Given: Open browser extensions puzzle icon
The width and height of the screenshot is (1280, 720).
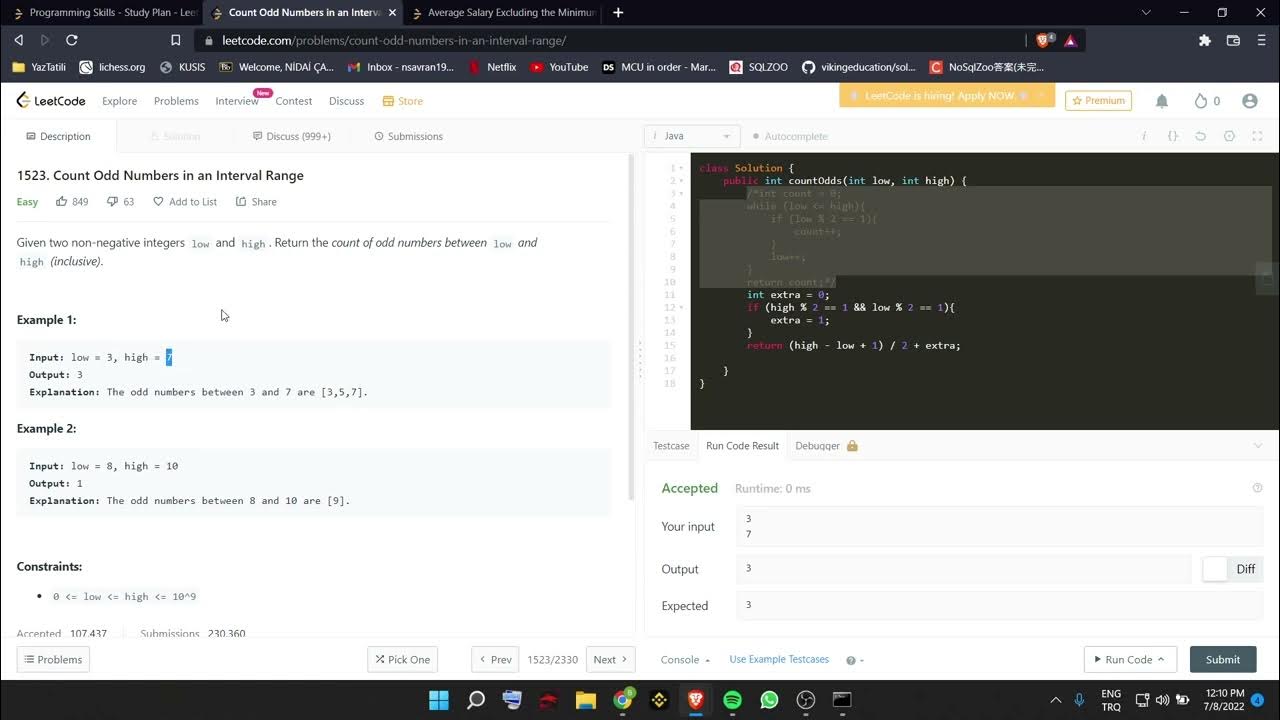Looking at the screenshot, I should pos(1204,40).
